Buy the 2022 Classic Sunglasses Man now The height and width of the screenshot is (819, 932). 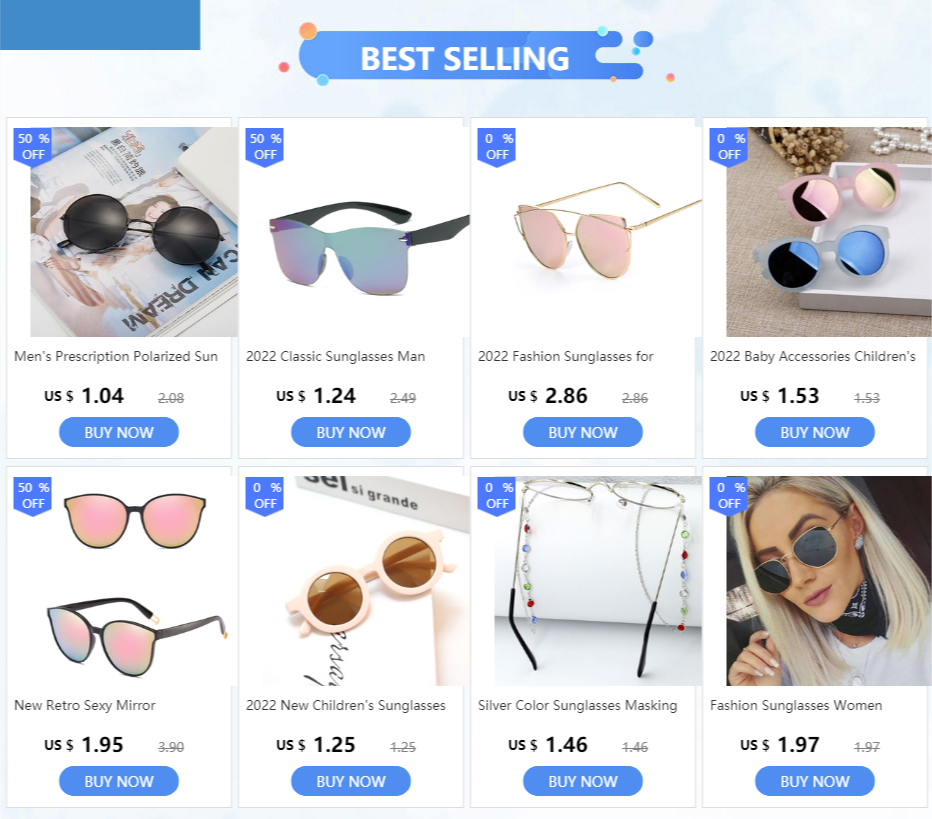tap(351, 432)
